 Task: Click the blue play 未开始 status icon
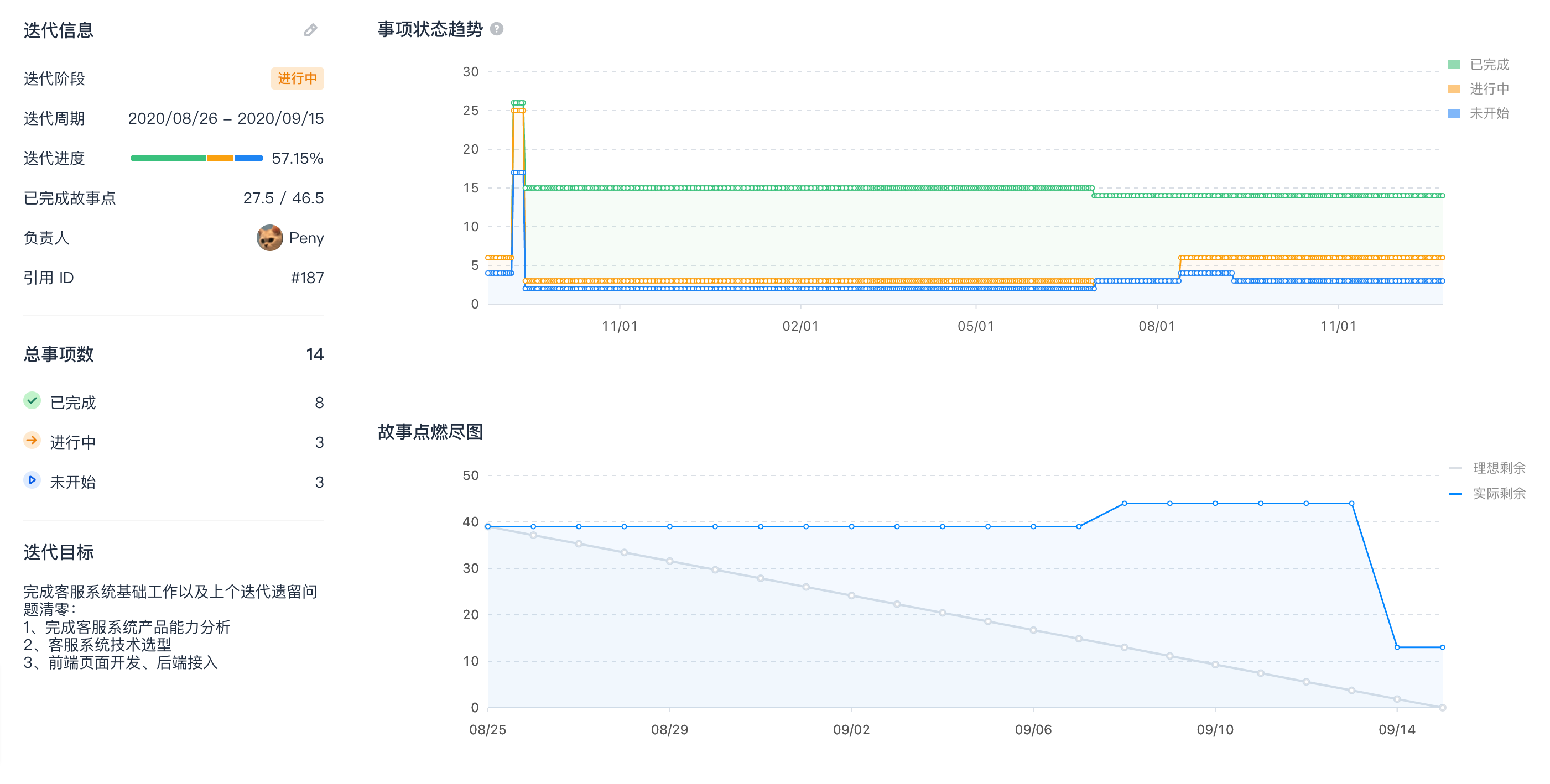click(32, 480)
